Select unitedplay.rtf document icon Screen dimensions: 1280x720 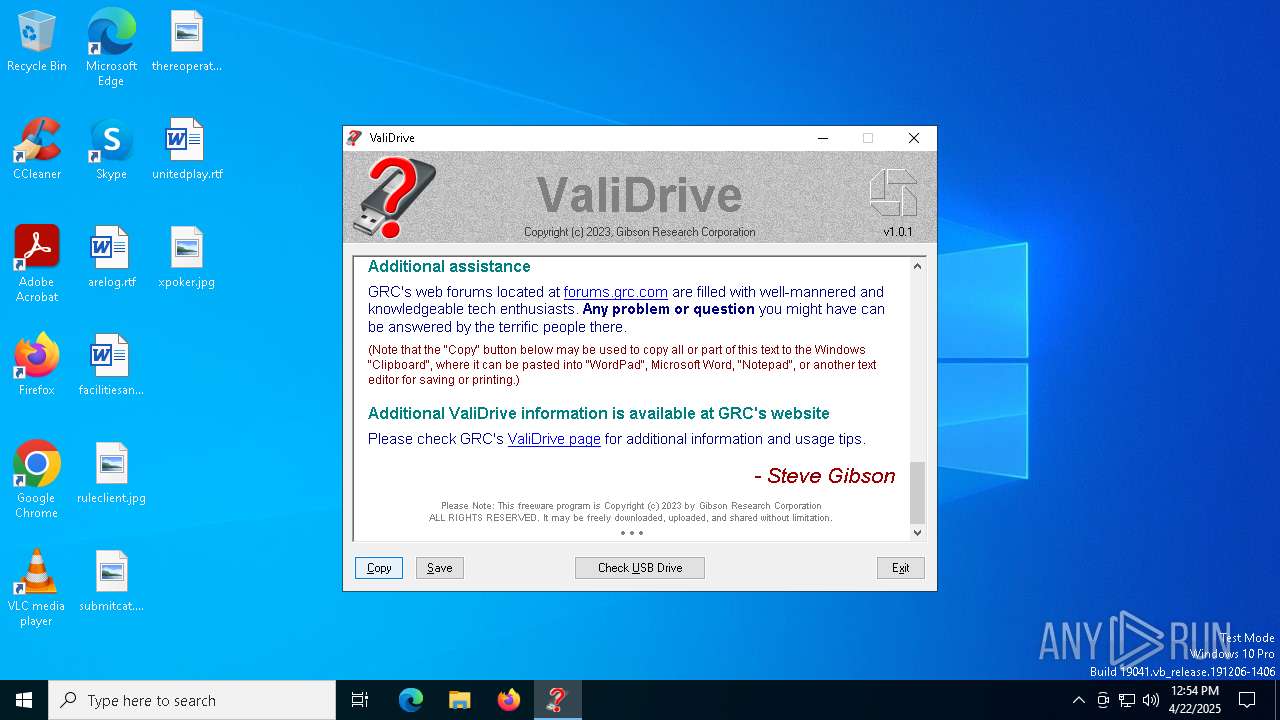pyautogui.click(x=187, y=150)
